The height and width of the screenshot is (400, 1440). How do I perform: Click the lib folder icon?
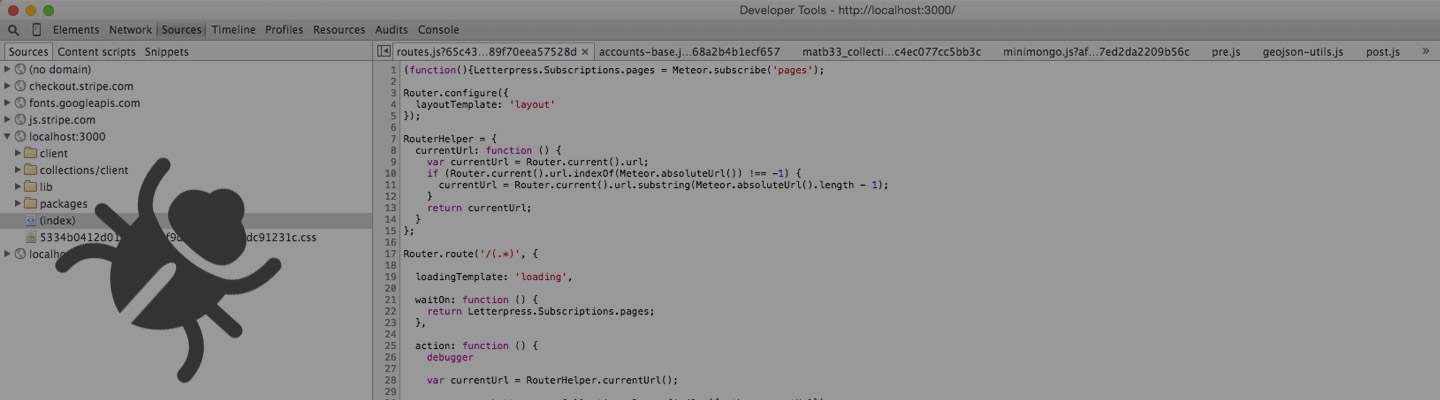point(31,186)
